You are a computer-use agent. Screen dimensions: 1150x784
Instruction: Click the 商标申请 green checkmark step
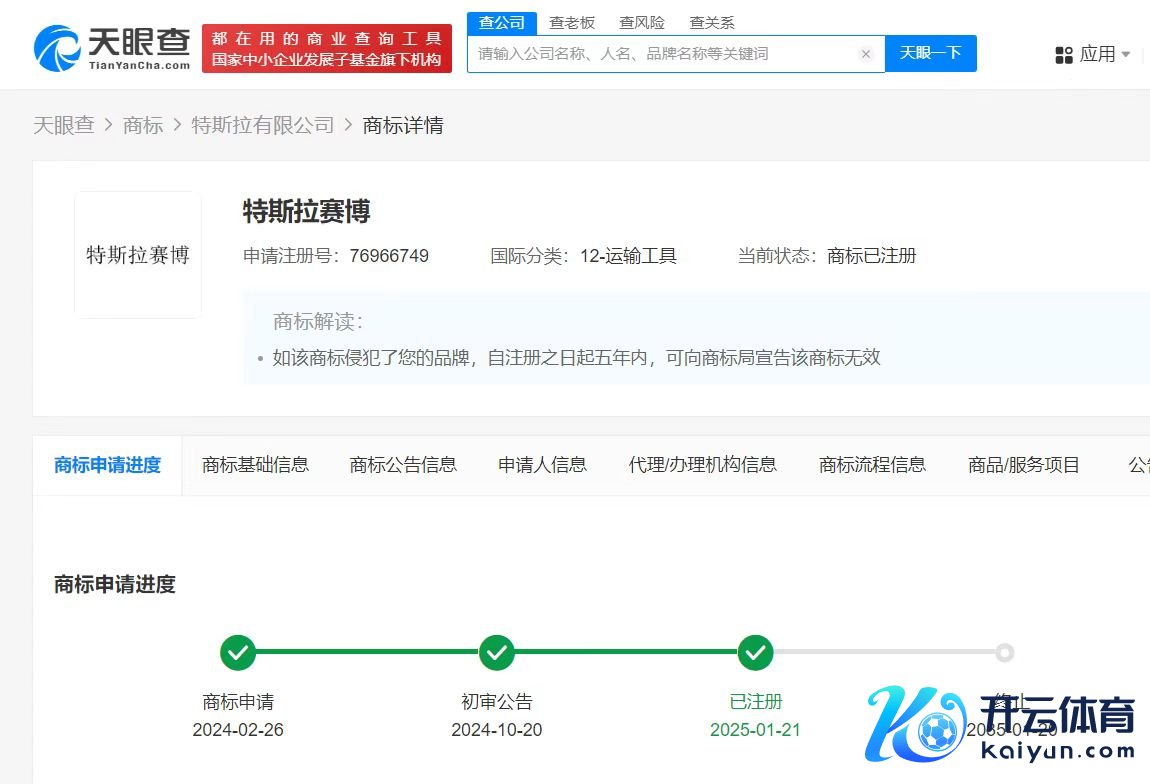(238, 653)
